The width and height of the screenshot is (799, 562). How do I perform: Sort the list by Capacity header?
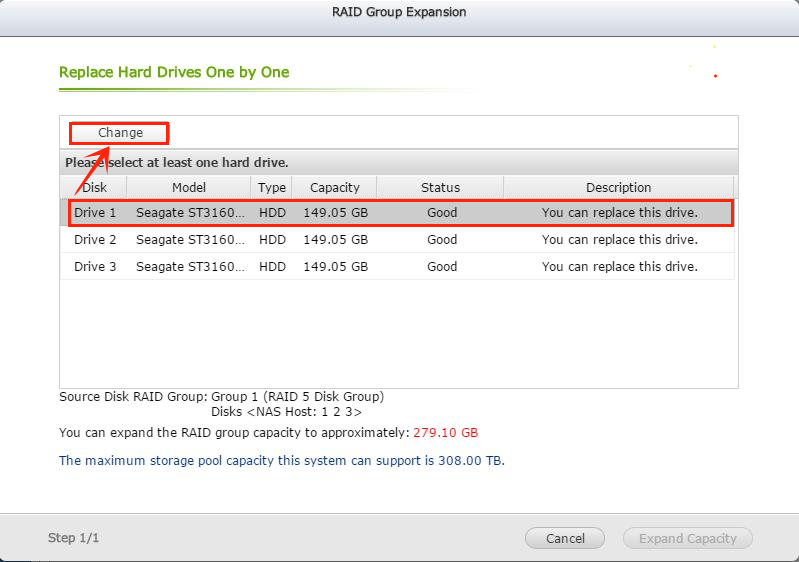pos(335,187)
